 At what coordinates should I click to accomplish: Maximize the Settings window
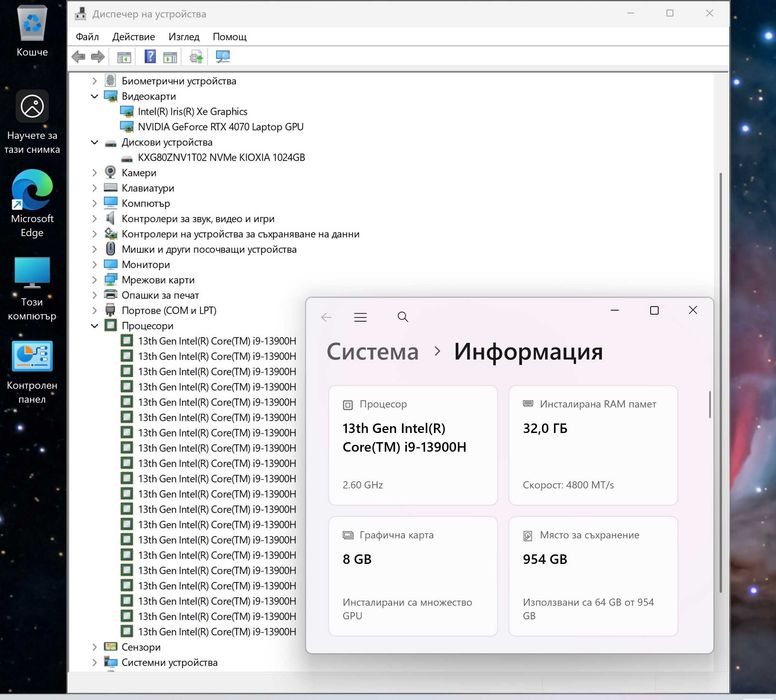pos(654,310)
